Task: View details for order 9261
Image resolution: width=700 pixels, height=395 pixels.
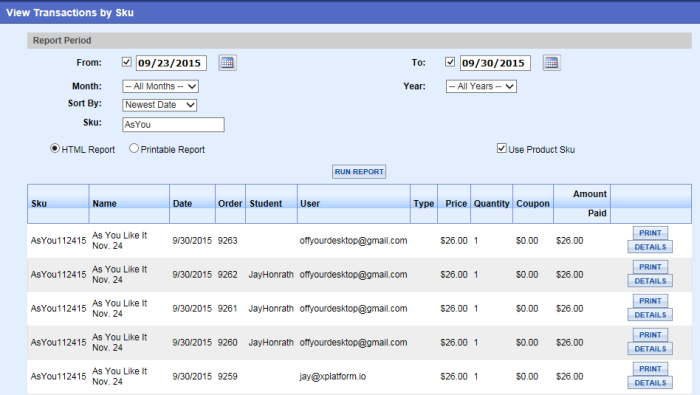Action: (x=650, y=315)
